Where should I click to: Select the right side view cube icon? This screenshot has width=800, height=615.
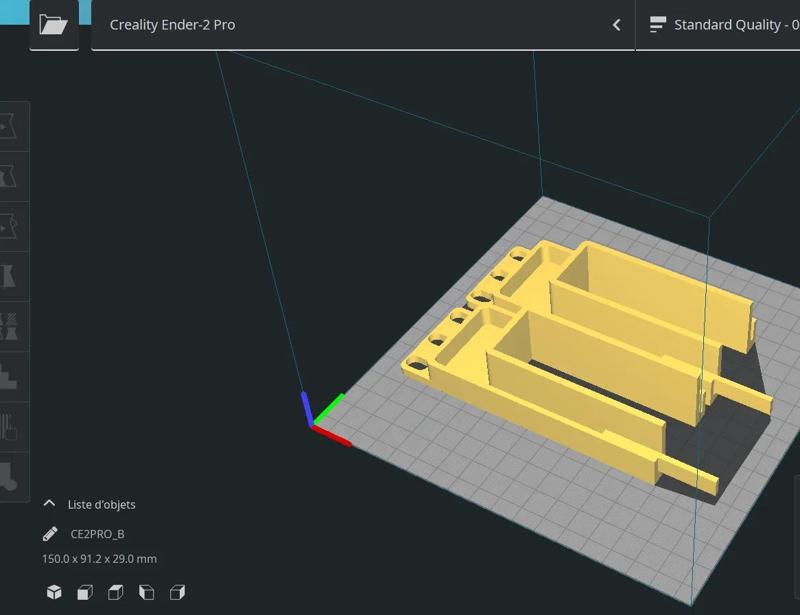pyautogui.click(x=178, y=592)
